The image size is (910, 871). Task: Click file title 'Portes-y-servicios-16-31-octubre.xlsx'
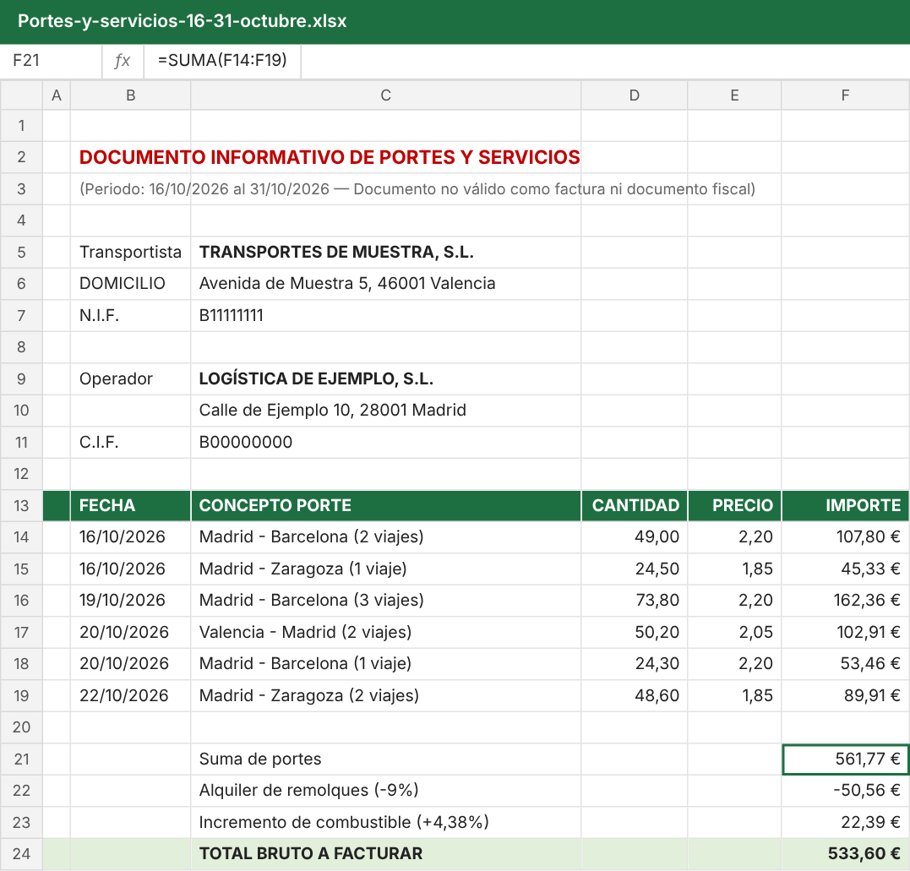click(x=182, y=21)
